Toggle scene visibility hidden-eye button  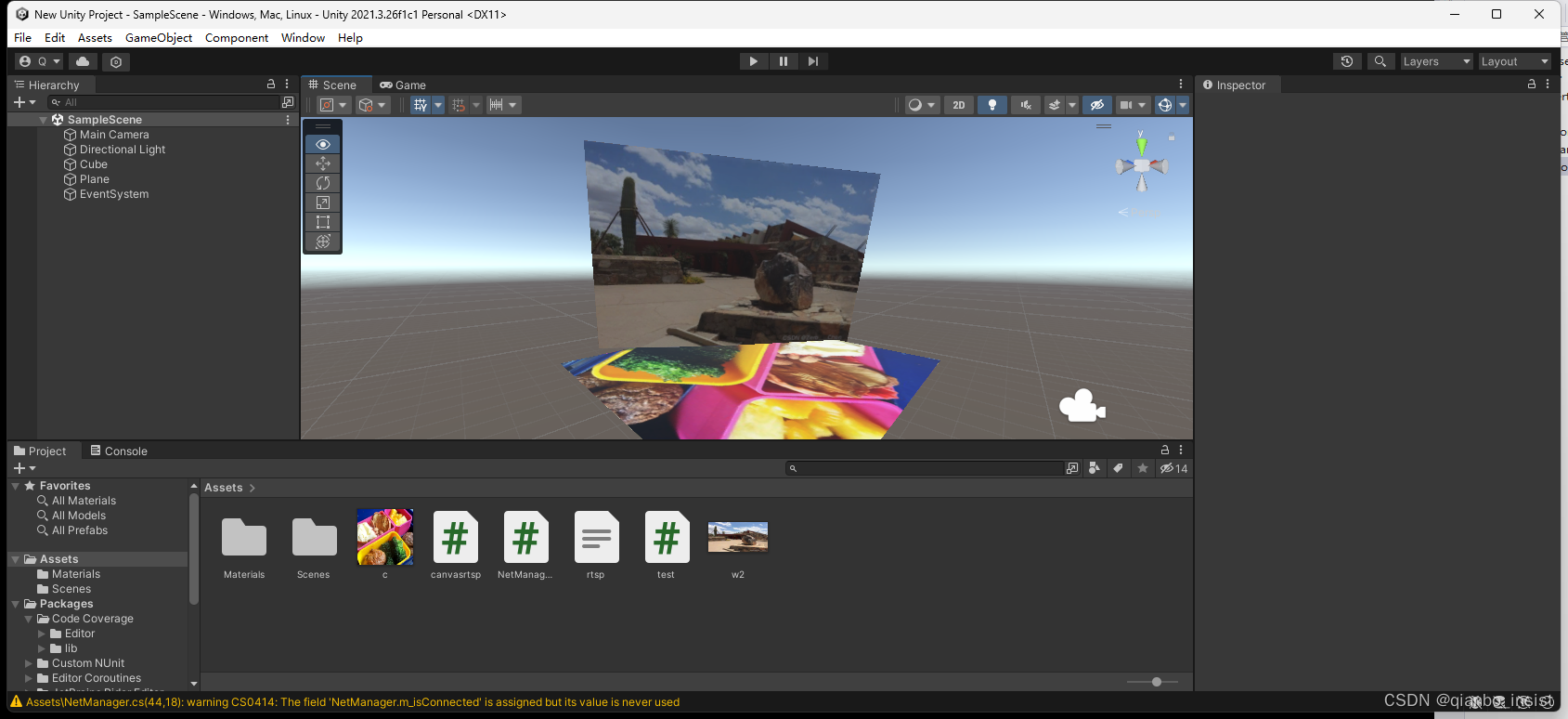1096,105
